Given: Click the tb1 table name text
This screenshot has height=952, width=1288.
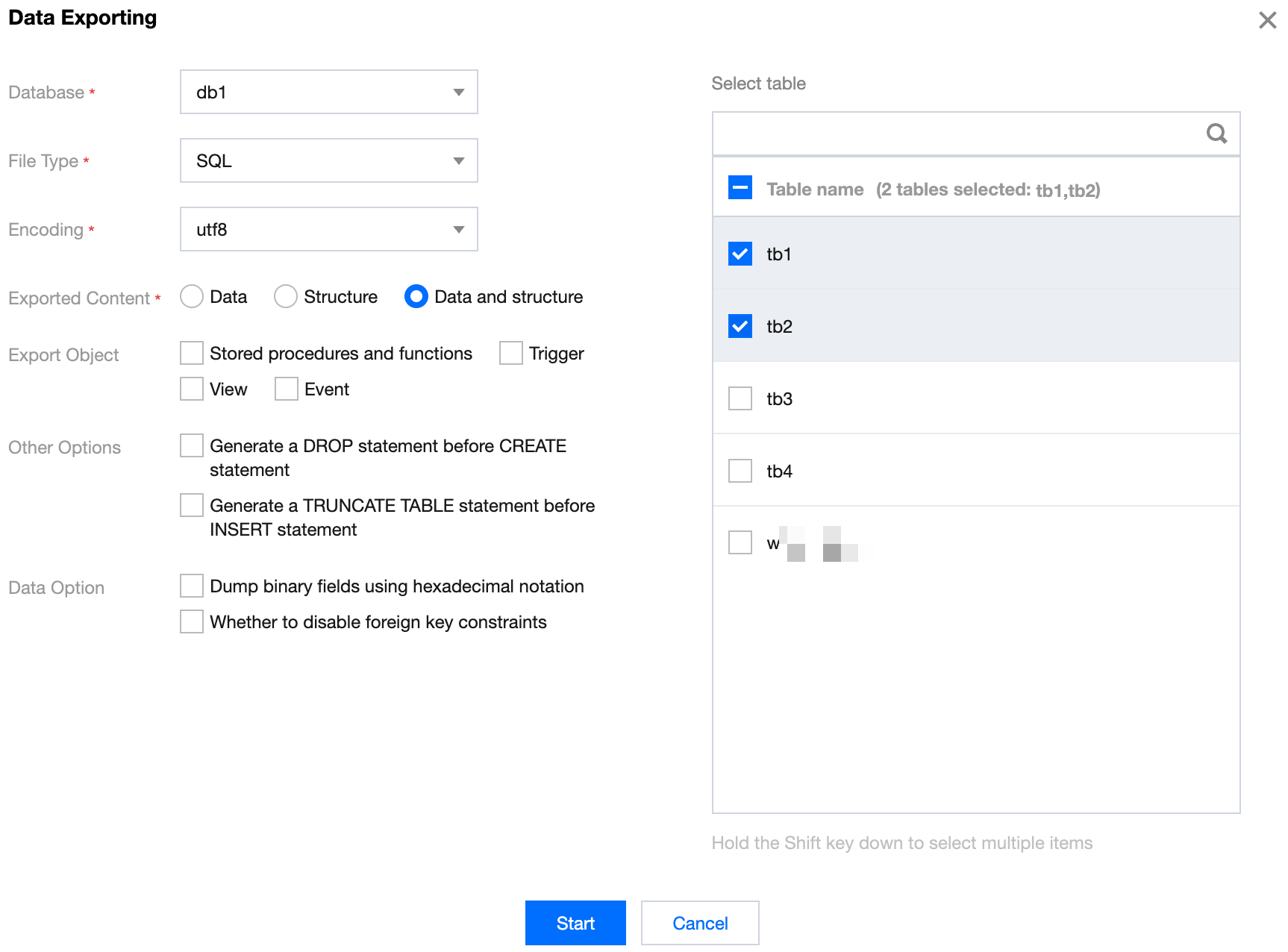Looking at the screenshot, I should pyautogui.click(x=779, y=254).
